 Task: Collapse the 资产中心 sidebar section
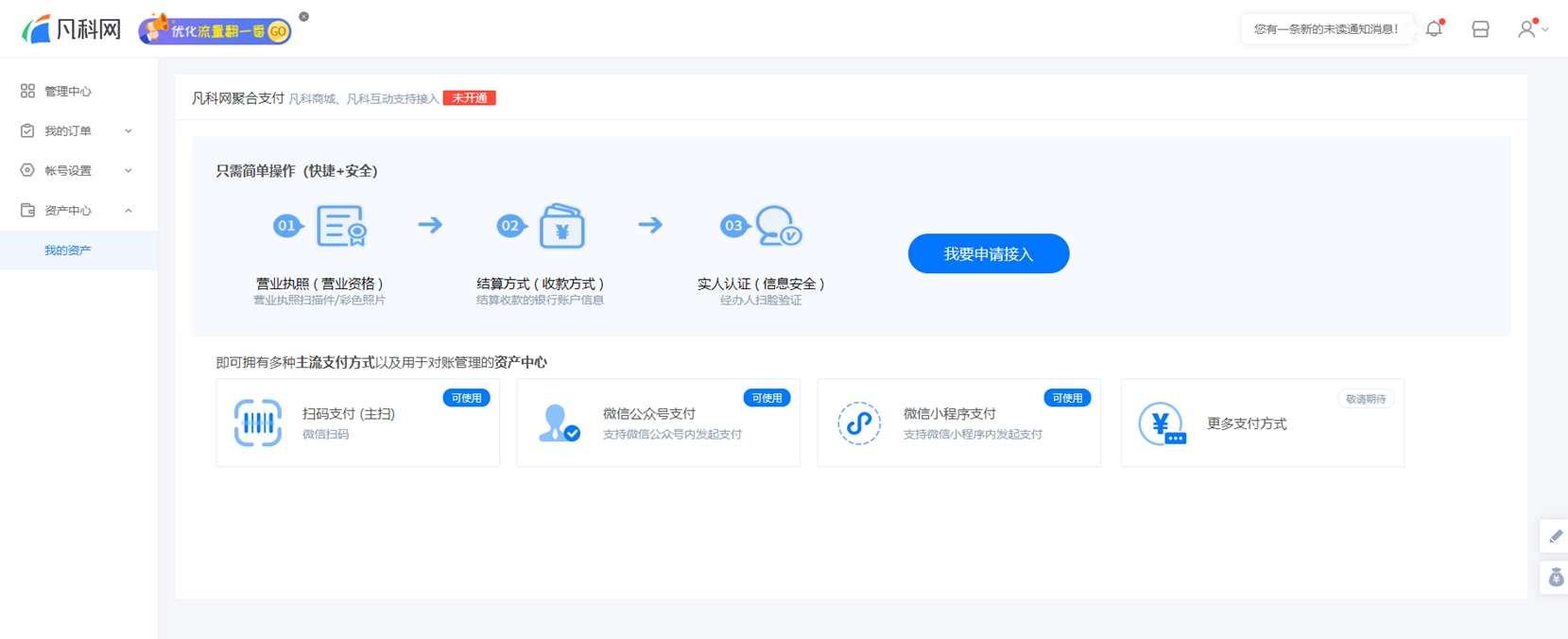tap(78, 211)
